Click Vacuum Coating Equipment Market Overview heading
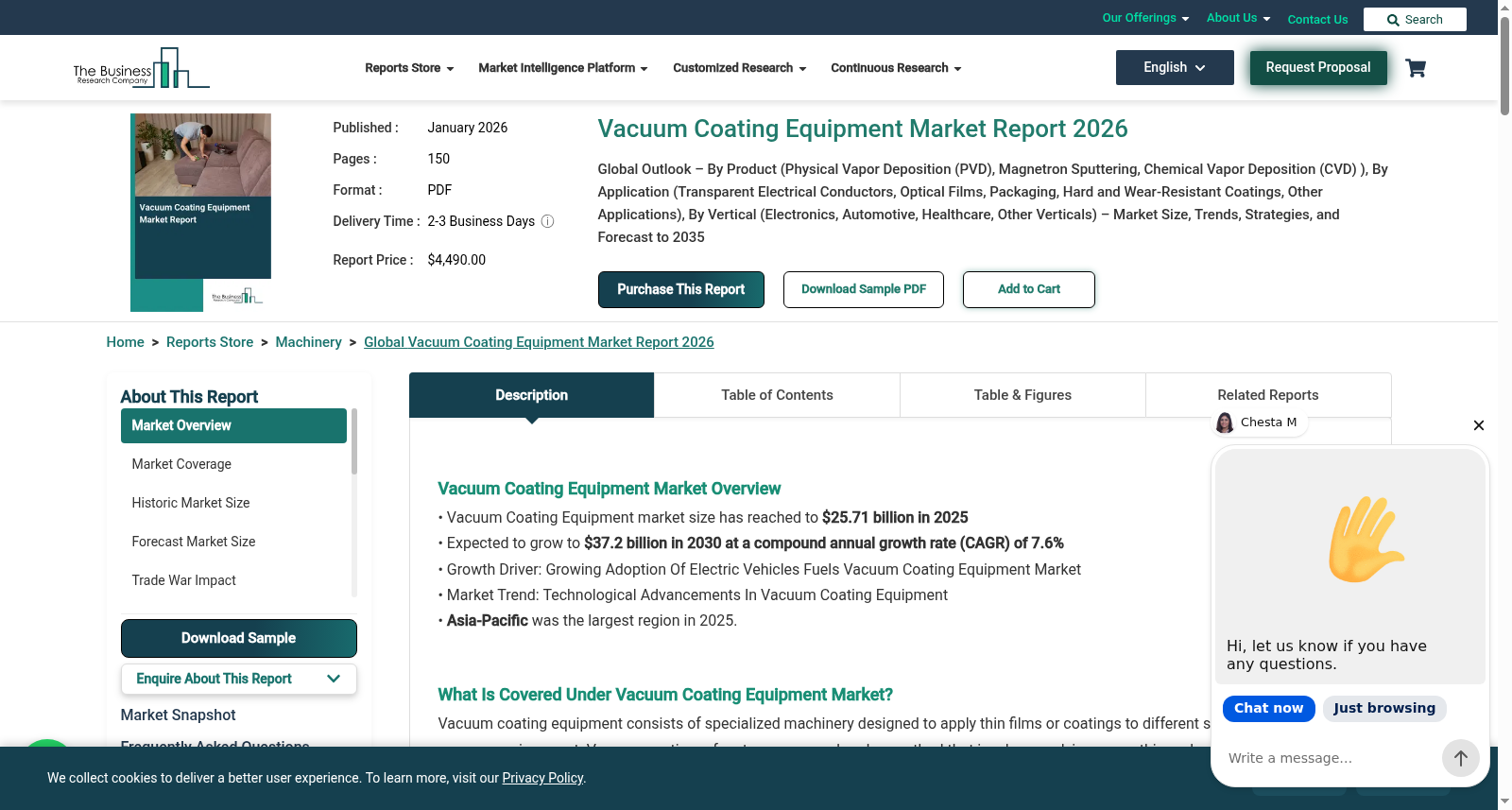This screenshot has width=1512, height=810. coord(609,489)
